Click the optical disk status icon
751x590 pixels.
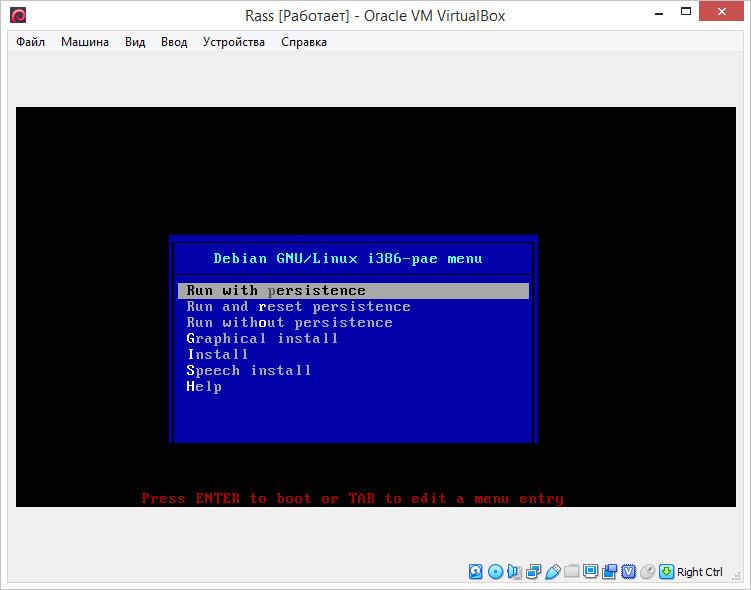[495, 571]
